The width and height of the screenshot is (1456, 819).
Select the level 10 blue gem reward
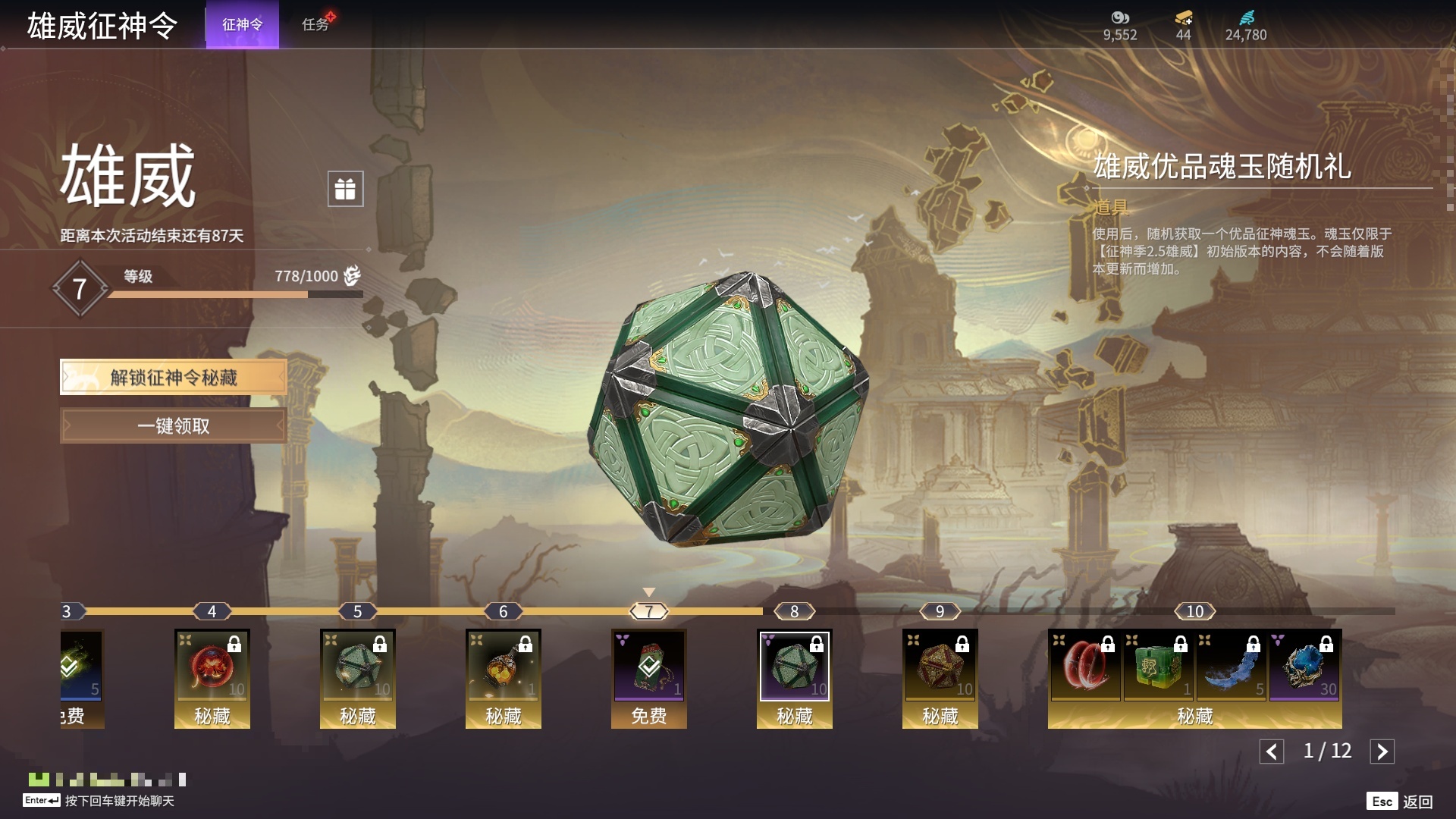(x=1304, y=666)
